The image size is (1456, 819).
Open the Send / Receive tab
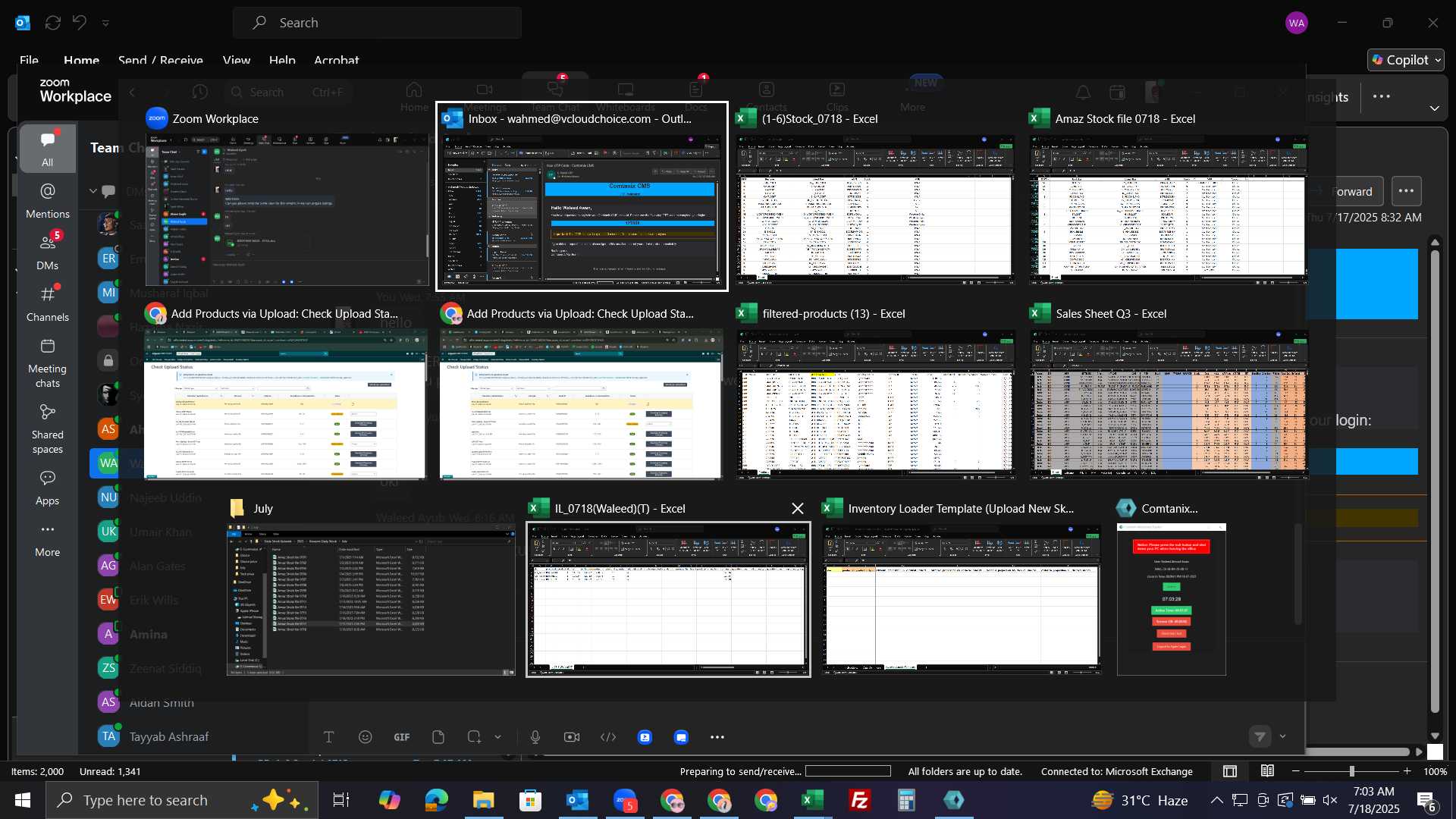point(160,60)
